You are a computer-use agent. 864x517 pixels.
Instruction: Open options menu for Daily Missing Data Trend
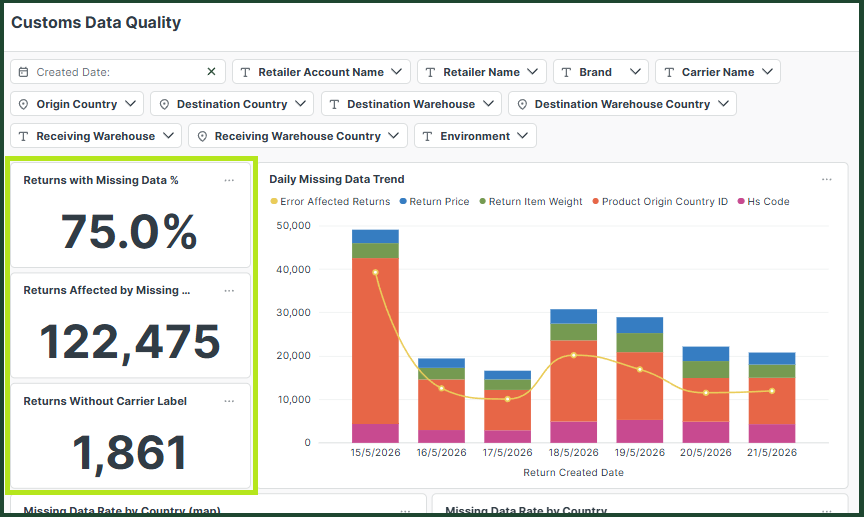pos(827,179)
